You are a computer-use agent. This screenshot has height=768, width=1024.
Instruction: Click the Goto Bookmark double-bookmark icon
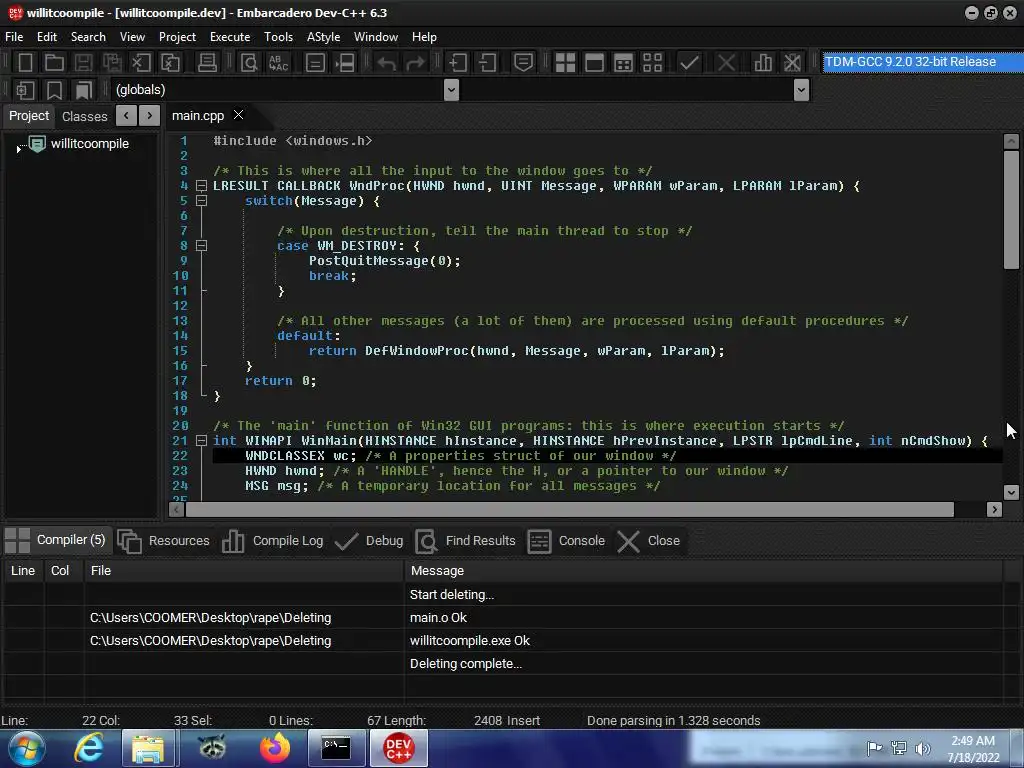(x=83, y=90)
